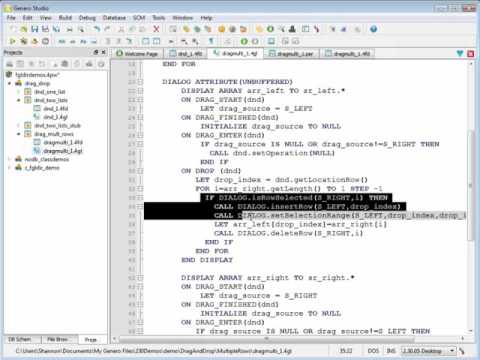This screenshot has width=480, height=360.
Task: Select dragmulti_1.4fd in the project tree
Action: point(63,142)
